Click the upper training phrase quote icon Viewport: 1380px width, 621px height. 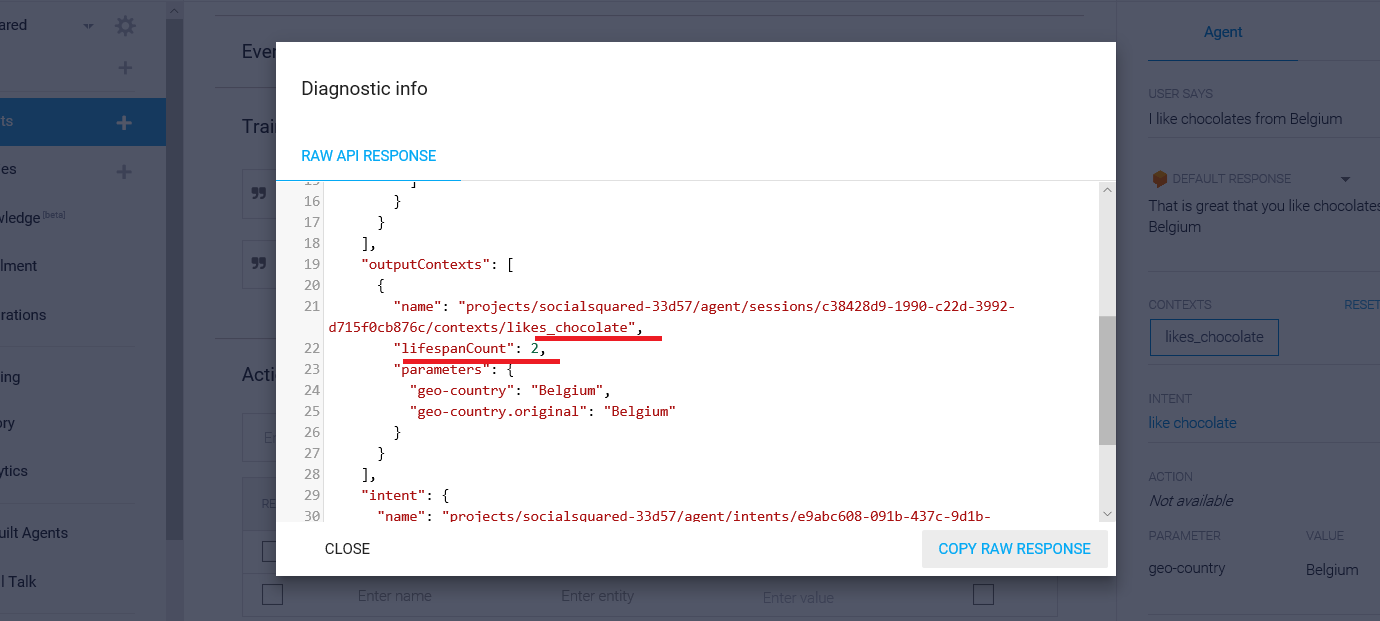[259, 194]
